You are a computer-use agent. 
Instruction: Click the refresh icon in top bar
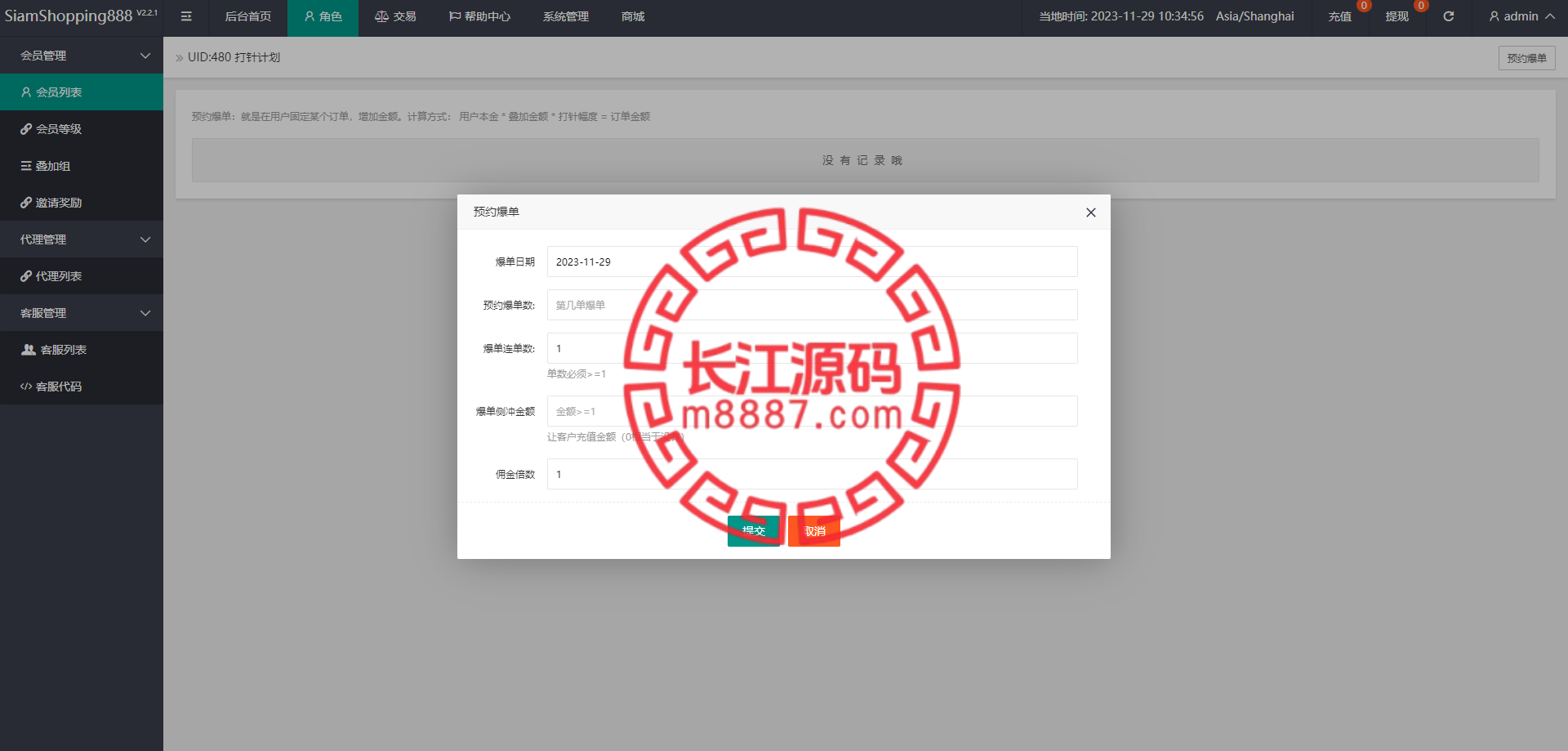(x=1449, y=16)
